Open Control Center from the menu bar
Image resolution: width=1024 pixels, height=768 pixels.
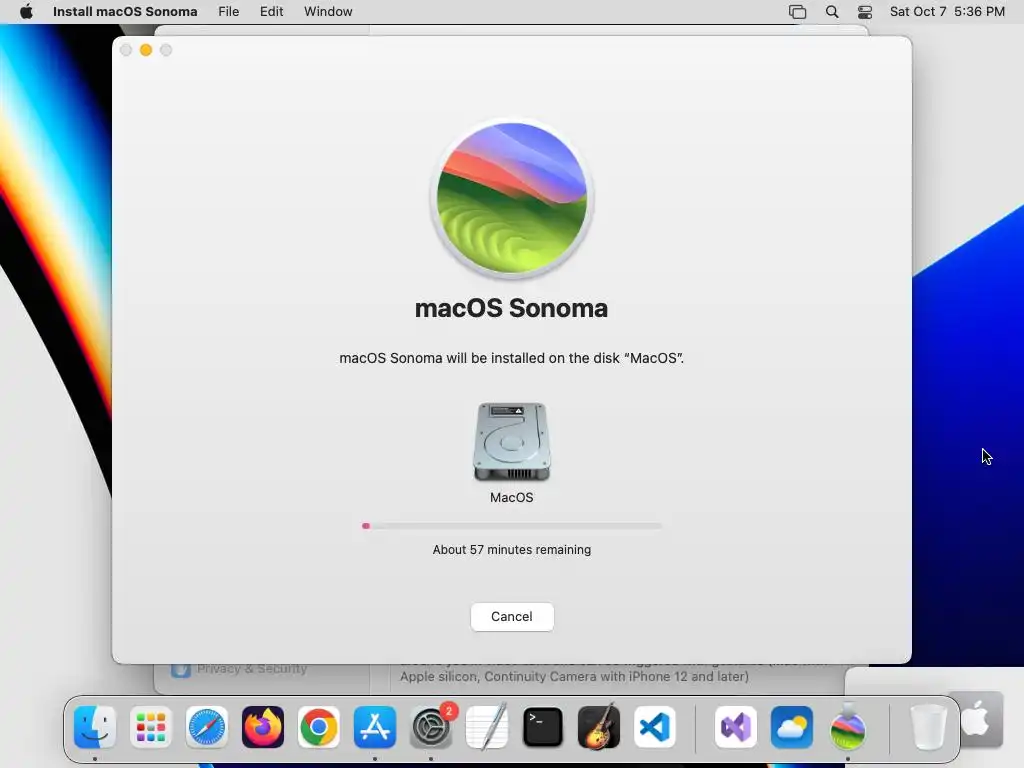pyautogui.click(x=865, y=12)
